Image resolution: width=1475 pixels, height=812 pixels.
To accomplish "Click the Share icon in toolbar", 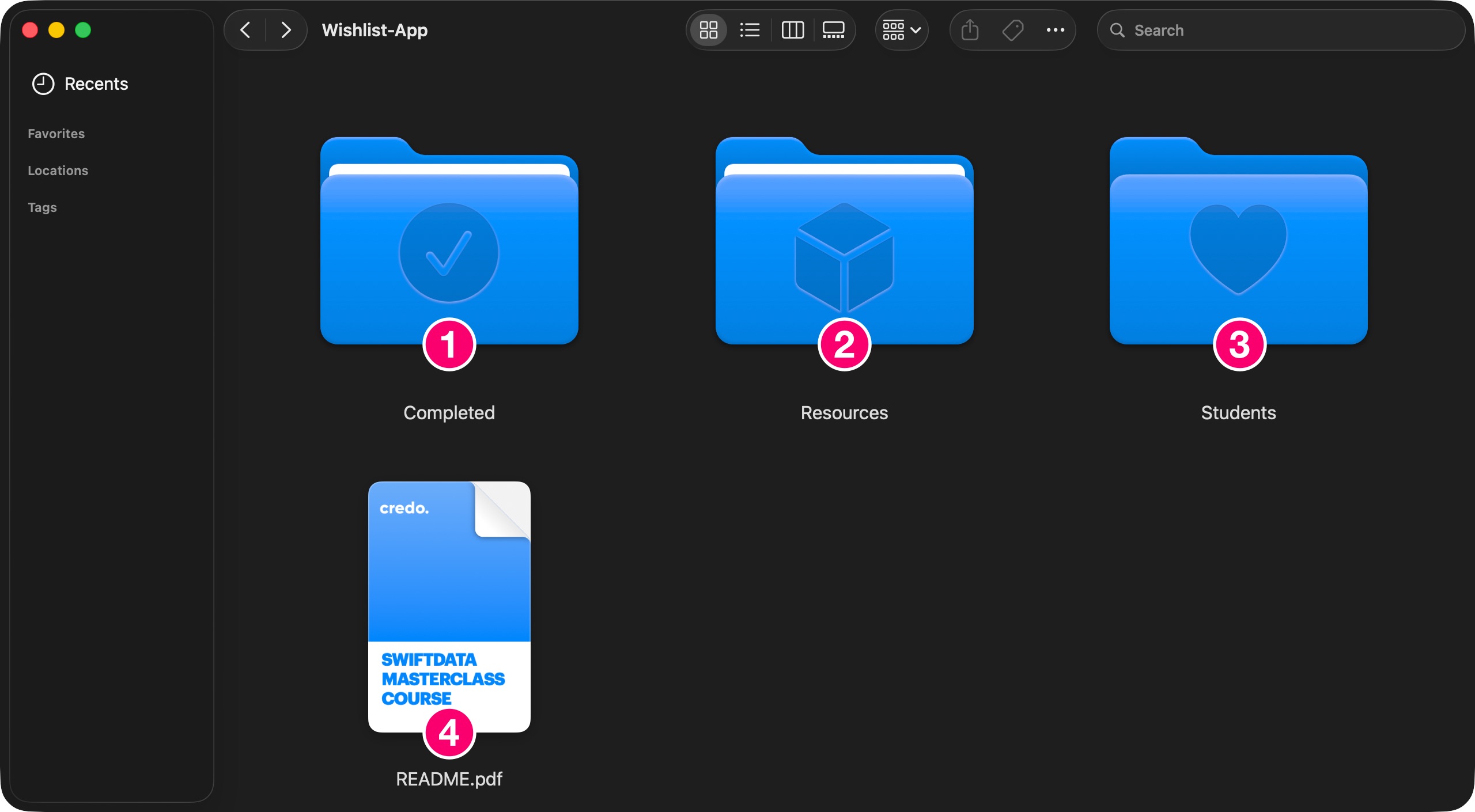I will tap(970, 30).
